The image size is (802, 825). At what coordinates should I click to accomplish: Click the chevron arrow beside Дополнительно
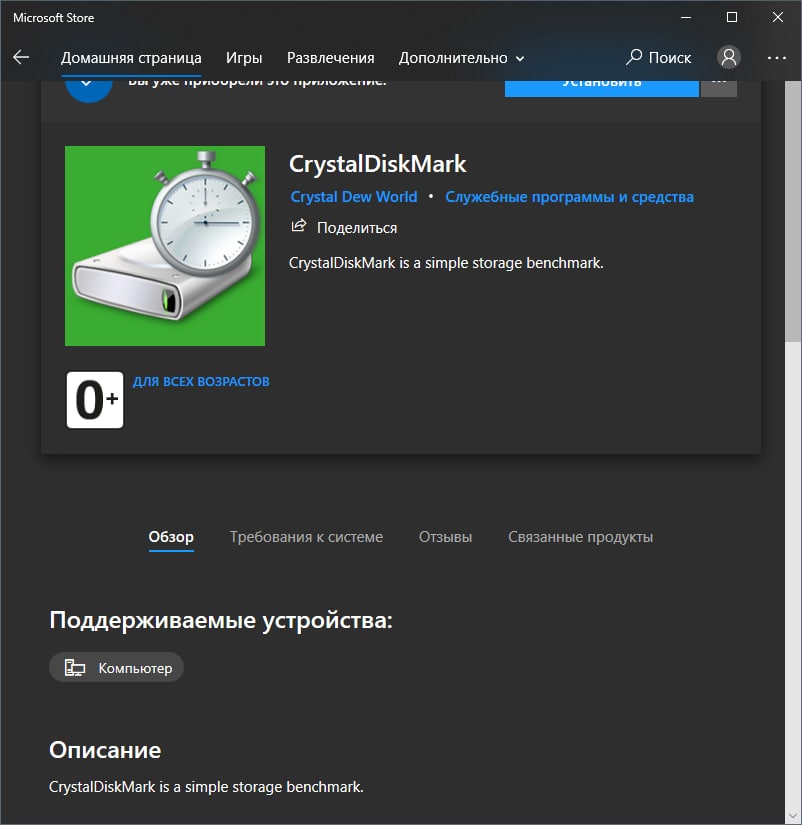pyautogui.click(x=520, y=59)
